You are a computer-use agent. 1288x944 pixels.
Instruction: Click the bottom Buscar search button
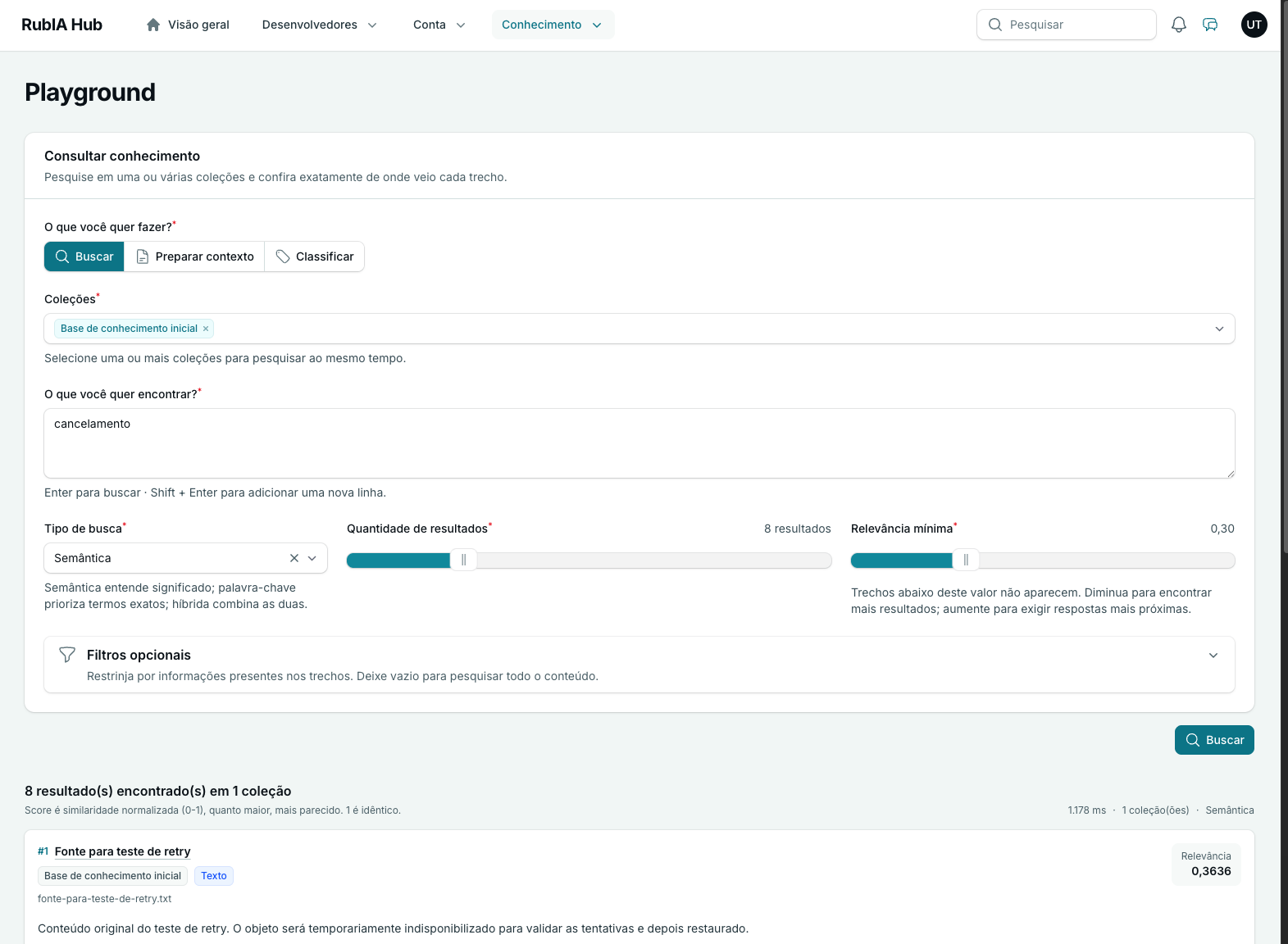click(1214, 740)
